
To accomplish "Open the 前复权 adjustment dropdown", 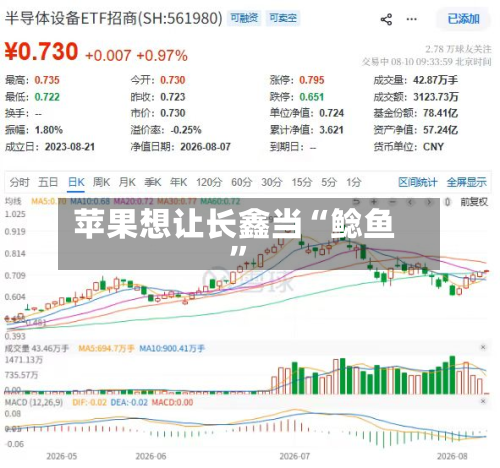I will (474, 202).
